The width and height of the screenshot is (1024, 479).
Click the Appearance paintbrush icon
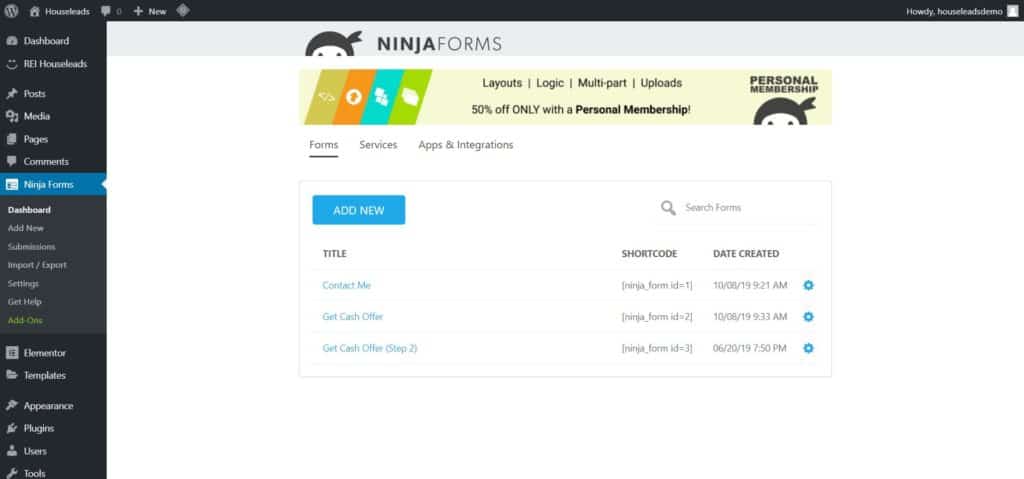tap(12, 406)
